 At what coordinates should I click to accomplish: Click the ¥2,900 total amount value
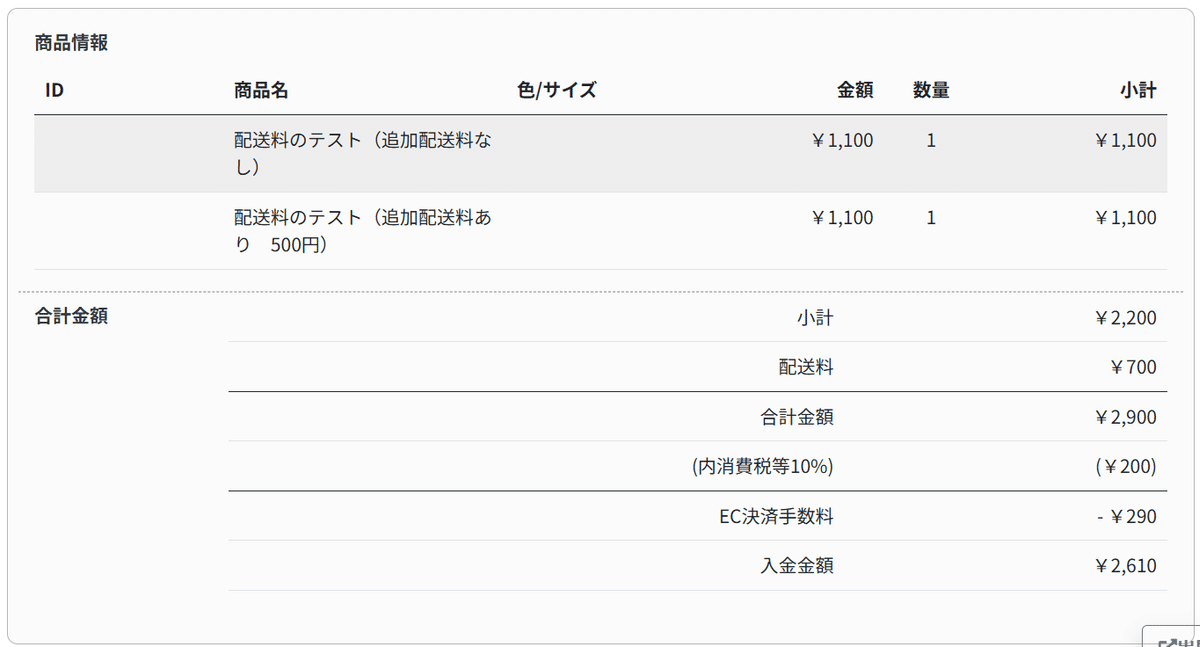pyautogui.click(x=1125, y=417)
